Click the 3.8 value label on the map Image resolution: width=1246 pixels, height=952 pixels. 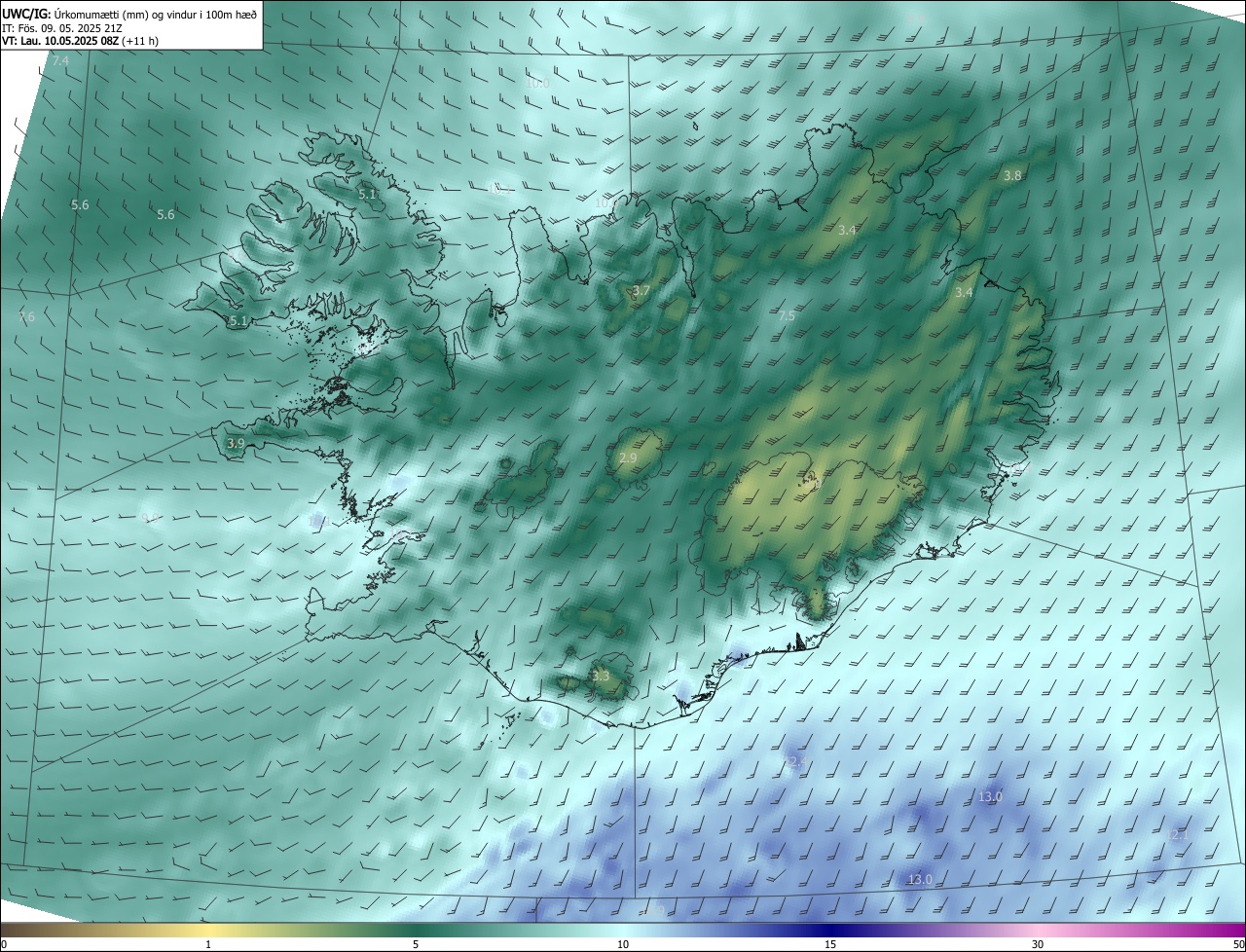pos(1012,176)
